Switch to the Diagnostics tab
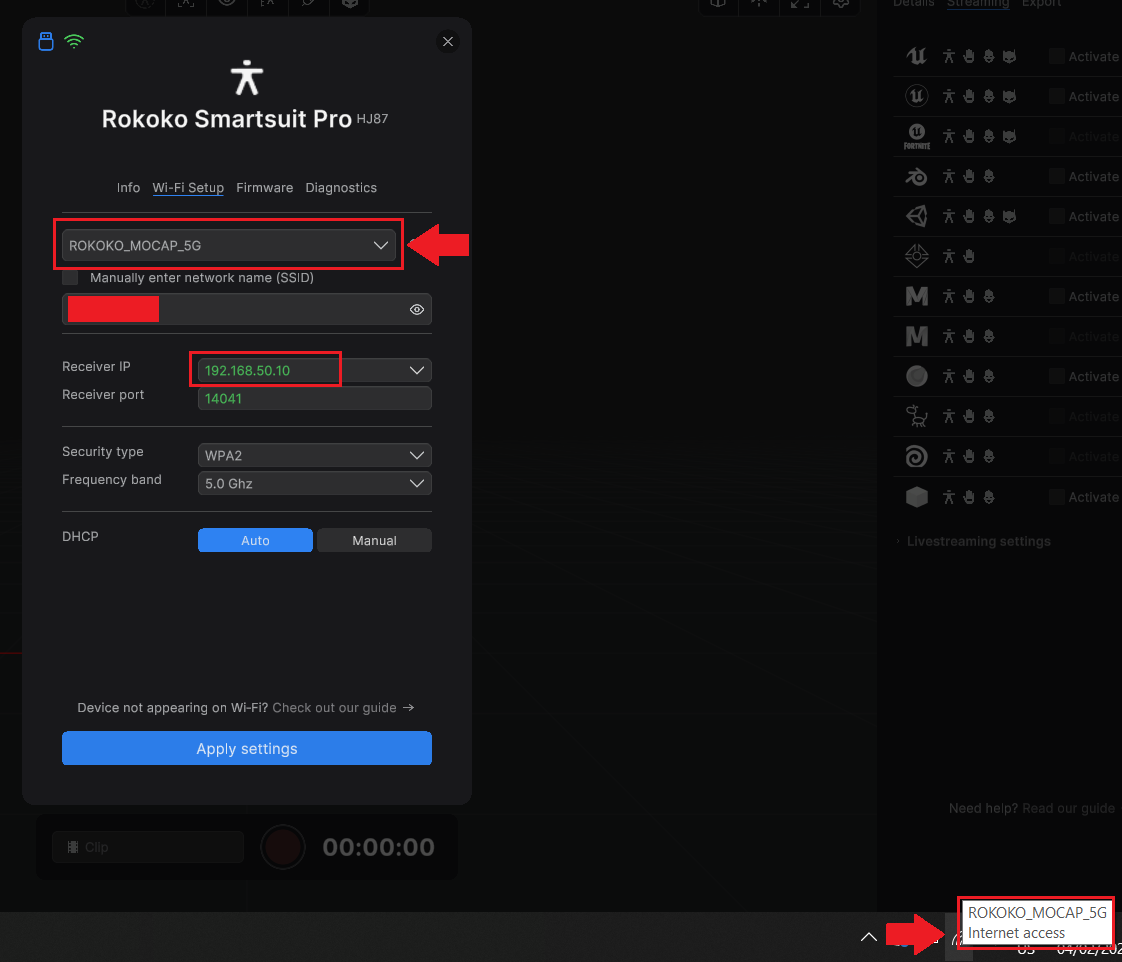 click(x=341, y=188)
